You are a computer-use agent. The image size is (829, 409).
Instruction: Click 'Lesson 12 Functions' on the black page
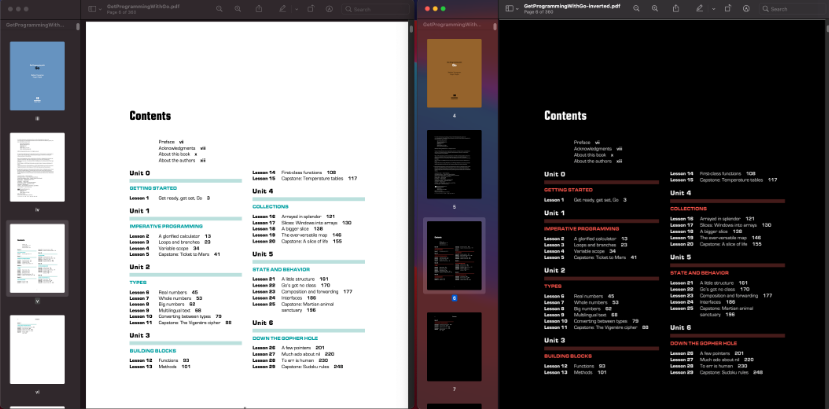(575, 366)
